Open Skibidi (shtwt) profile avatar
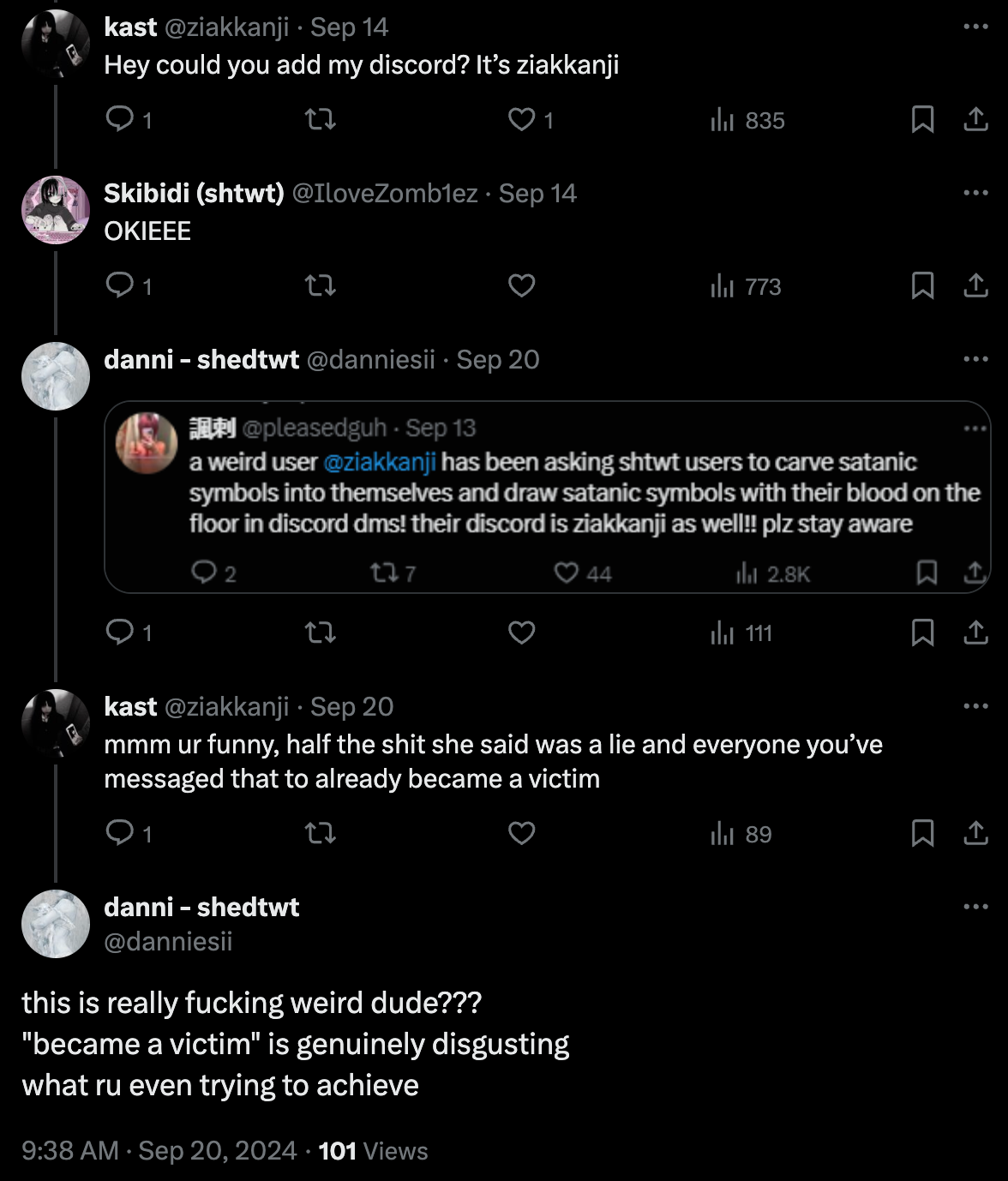Viewport: 1008px width, 1181px height. point(56,210)
